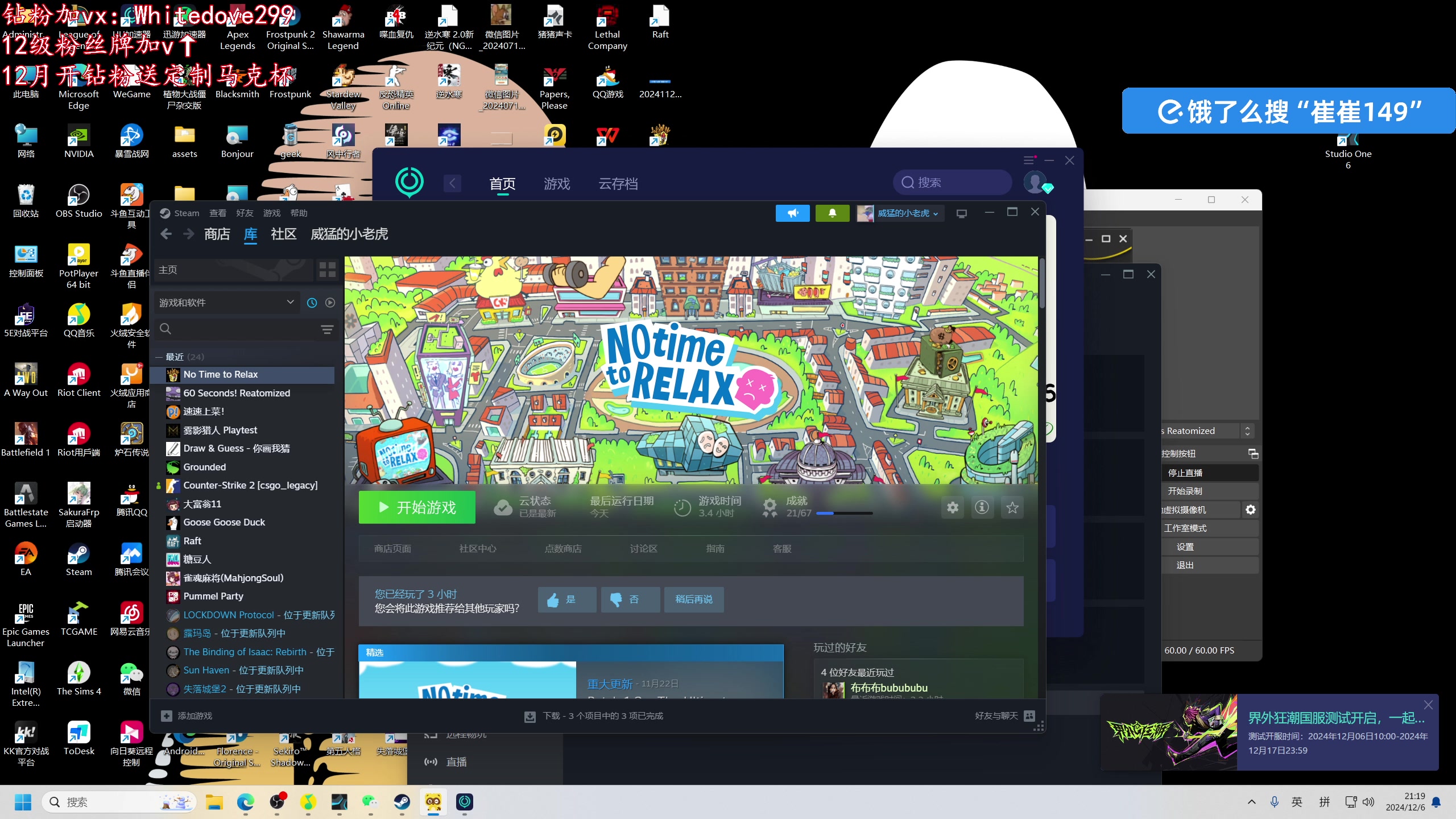Image resolution: width=1456 pixels, height=819 pixels.
Task: Switch to the 库 tab in Steam
Action: point(250,234)
